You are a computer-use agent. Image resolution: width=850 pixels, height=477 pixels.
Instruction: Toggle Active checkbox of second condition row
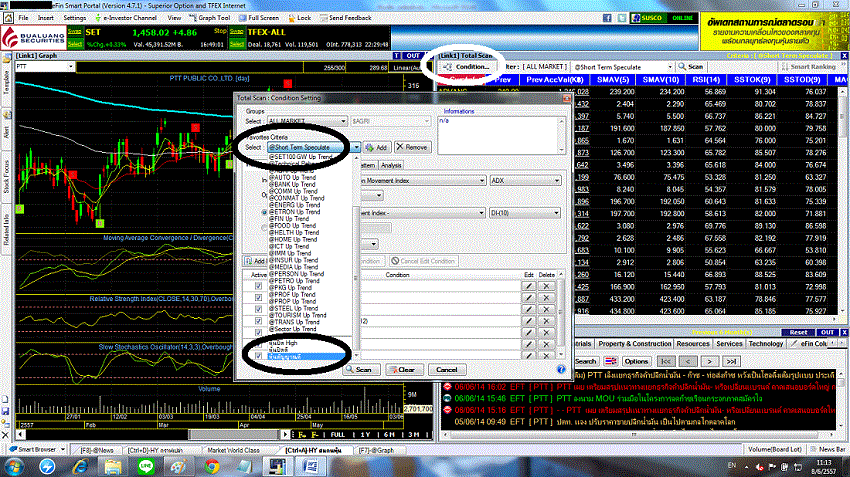point(258,298)
